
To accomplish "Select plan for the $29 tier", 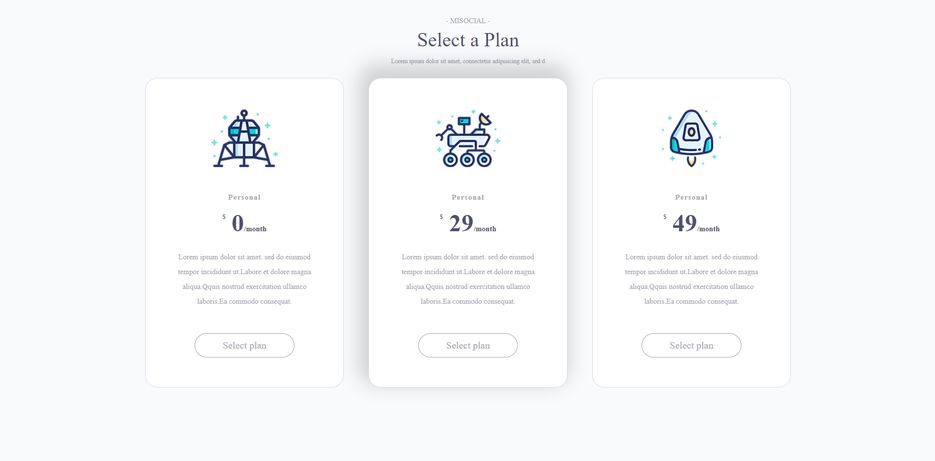I will 468,345.
